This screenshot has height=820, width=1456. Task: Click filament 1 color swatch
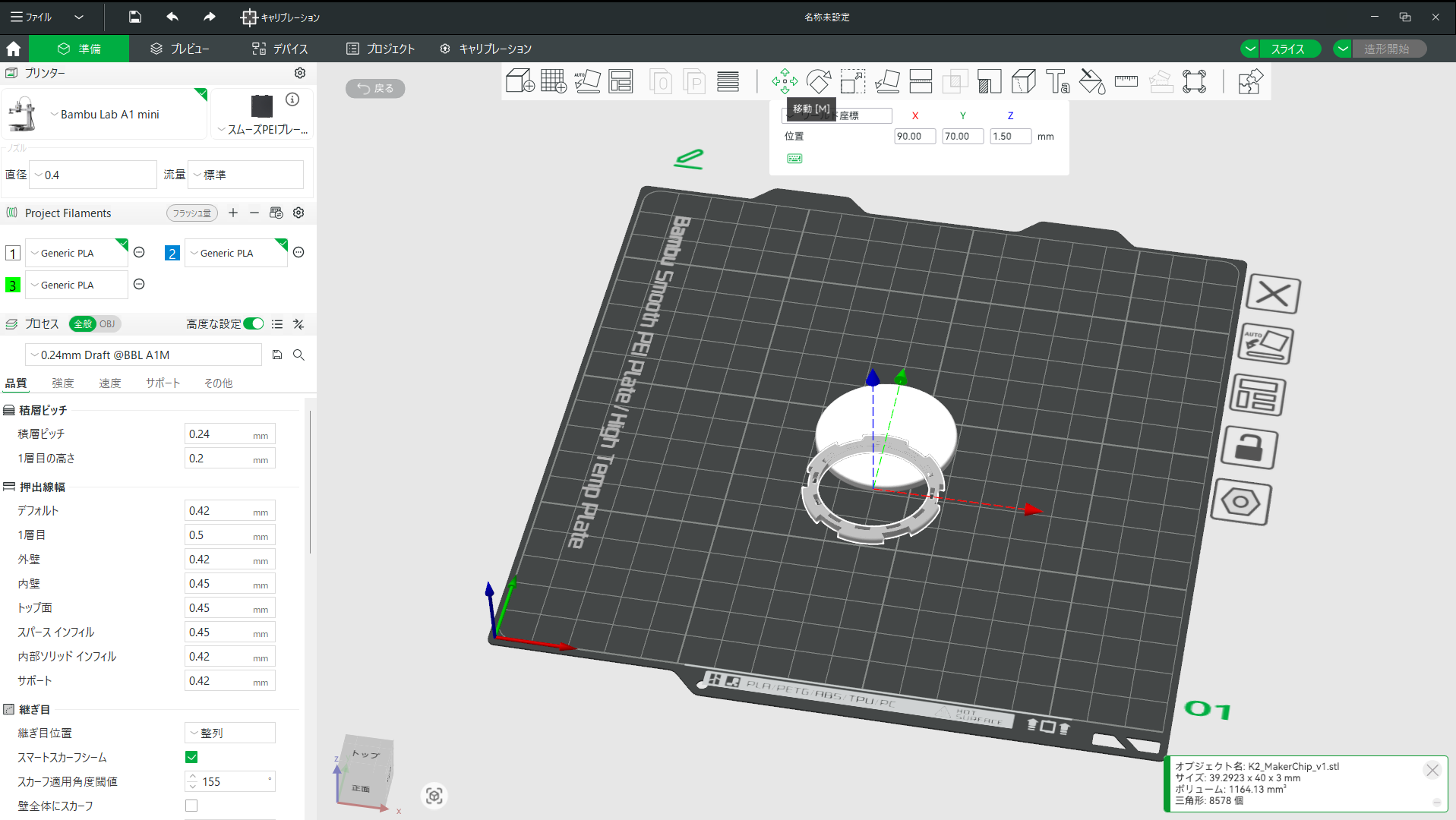click(13, 253)
